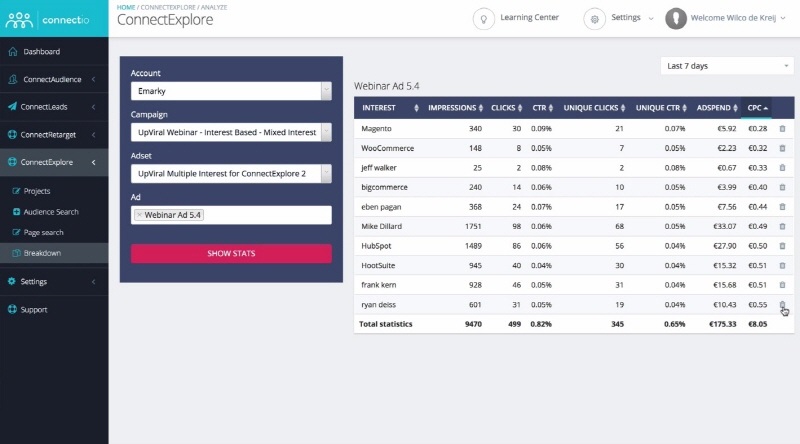
Task: Sort table by CTR column
Action: pyautogui.click(x=543, y=108)
